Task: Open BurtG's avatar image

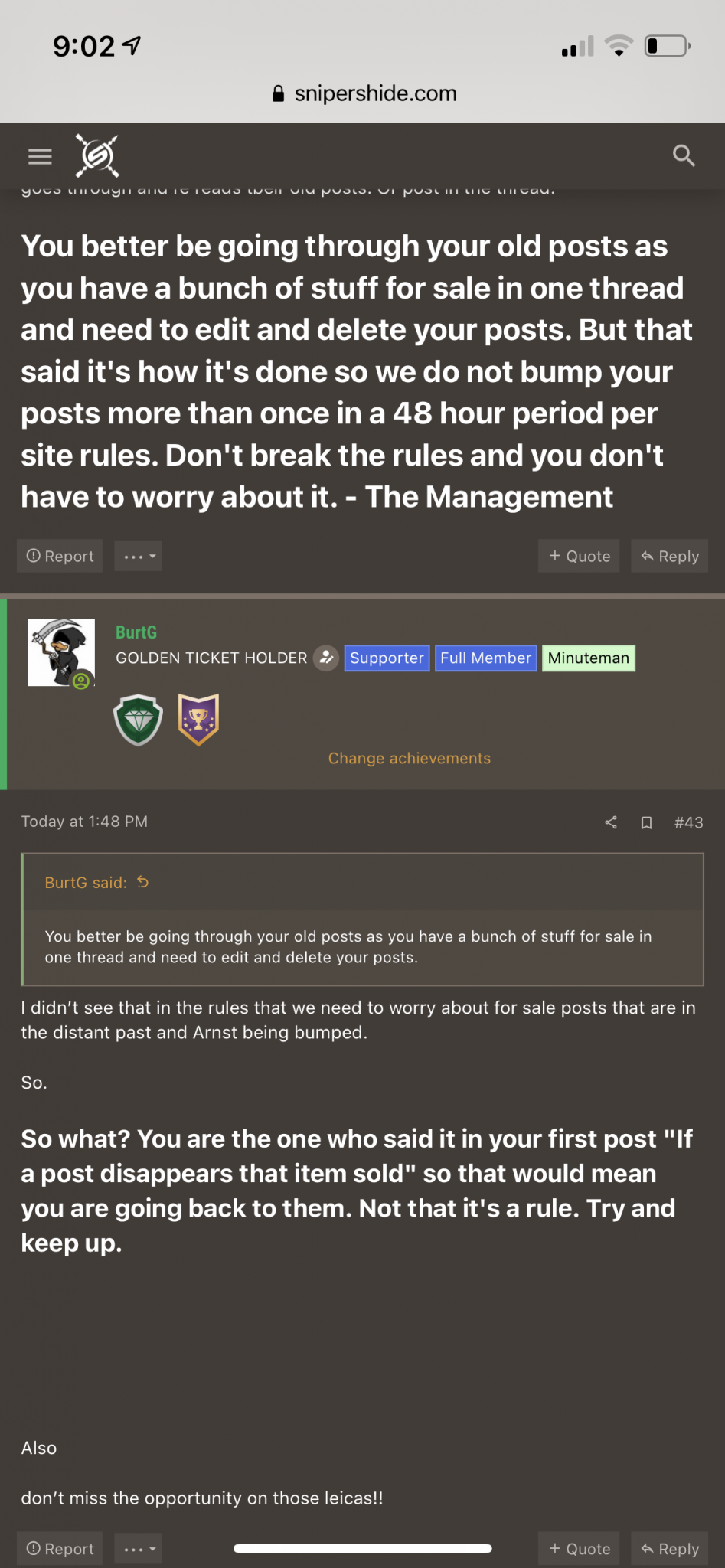Action: [61, 653]
